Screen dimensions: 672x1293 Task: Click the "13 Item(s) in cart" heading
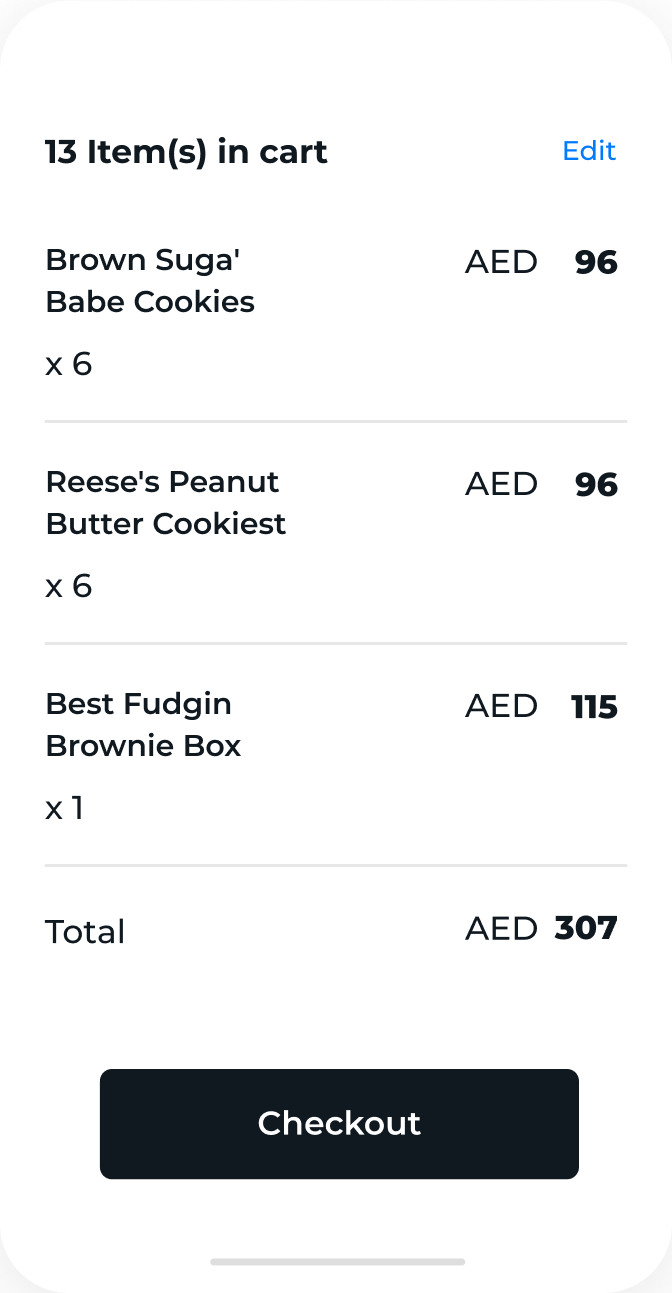pyautogui.click(x=186, y=152)
